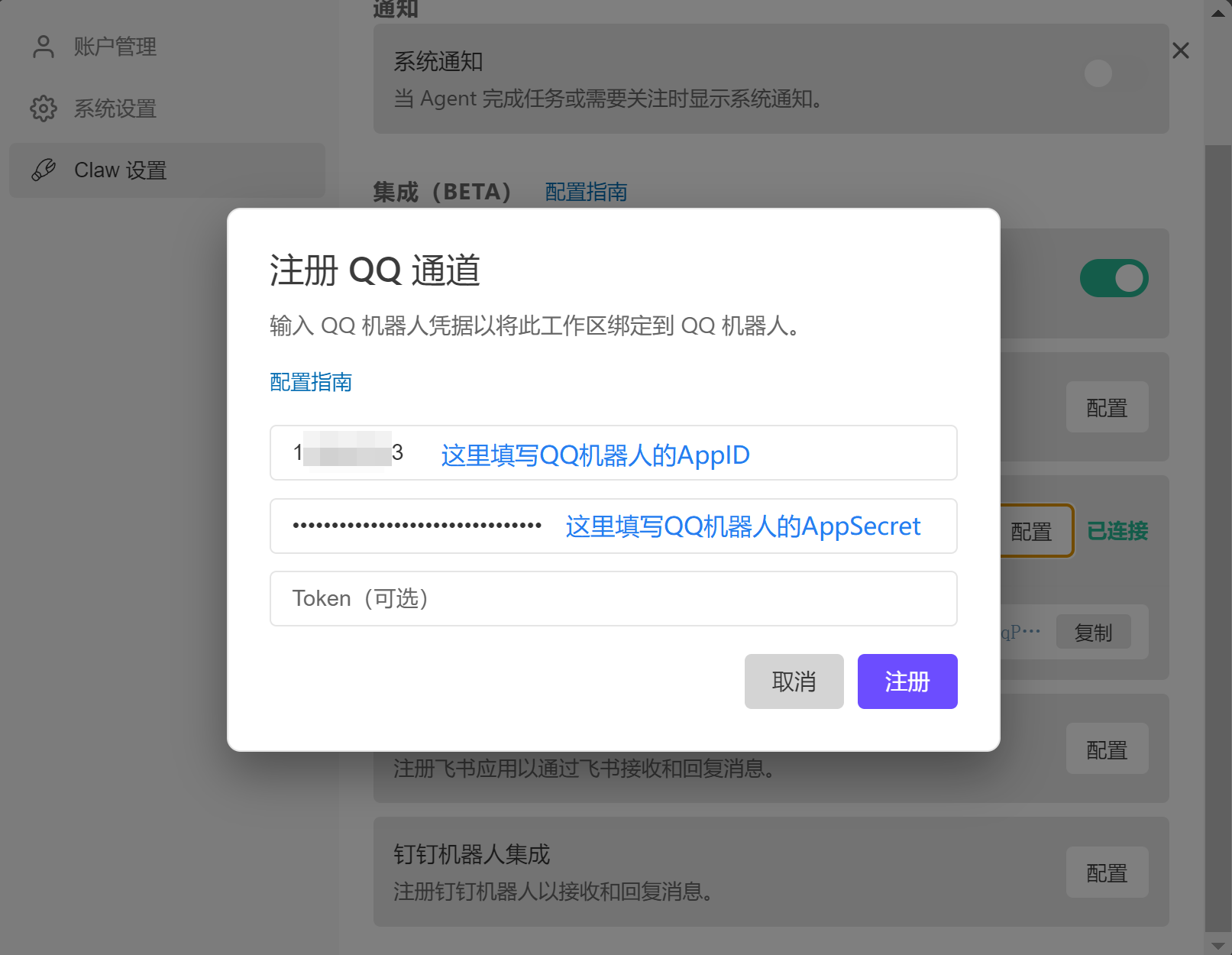Click the AppID input field

613,453
